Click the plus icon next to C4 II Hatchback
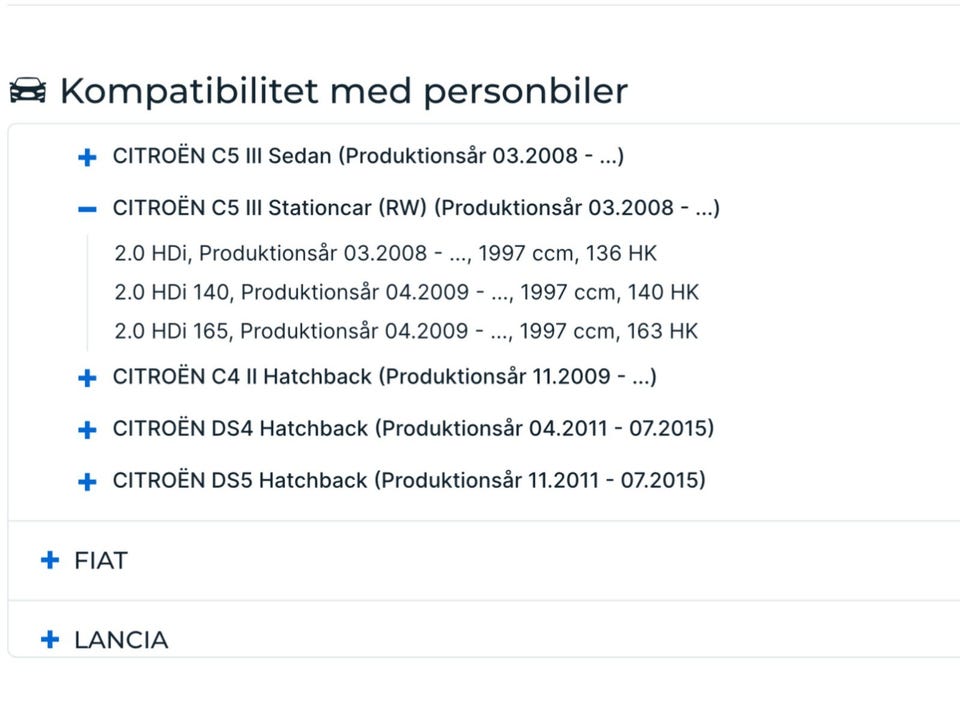 coord(87,378)
